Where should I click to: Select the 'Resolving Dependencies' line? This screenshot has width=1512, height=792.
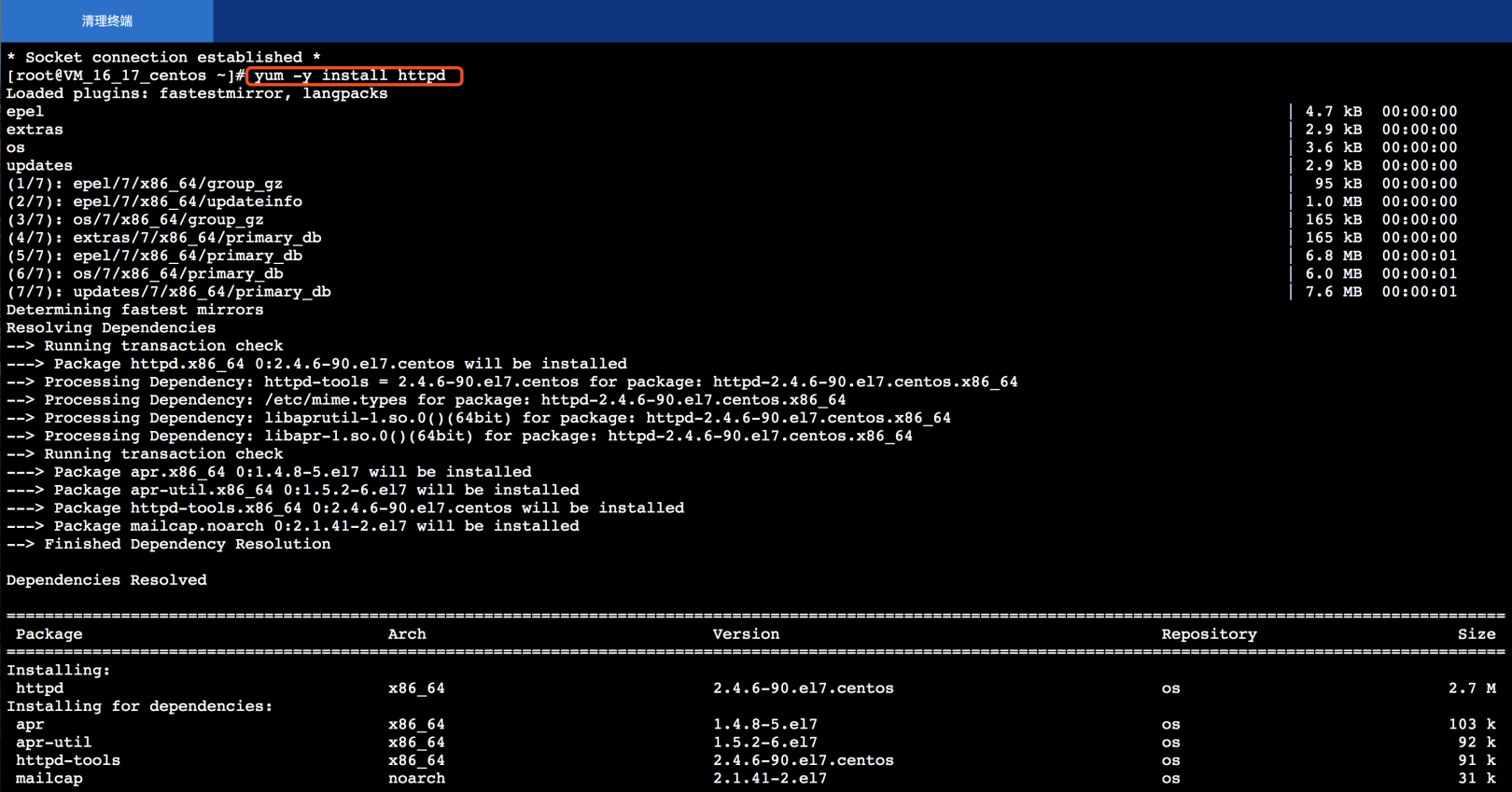[x=111, y=327]
